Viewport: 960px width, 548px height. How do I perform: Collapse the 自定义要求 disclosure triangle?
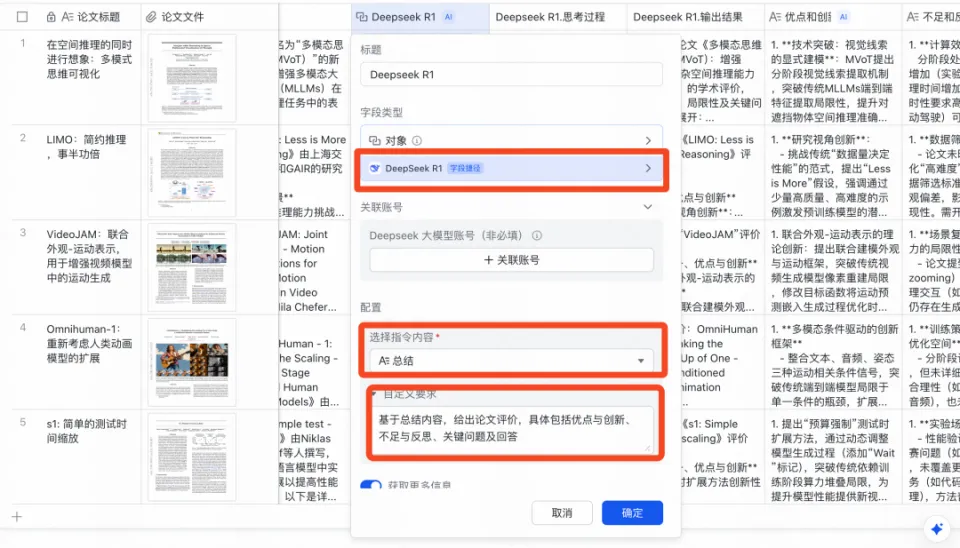374,394
